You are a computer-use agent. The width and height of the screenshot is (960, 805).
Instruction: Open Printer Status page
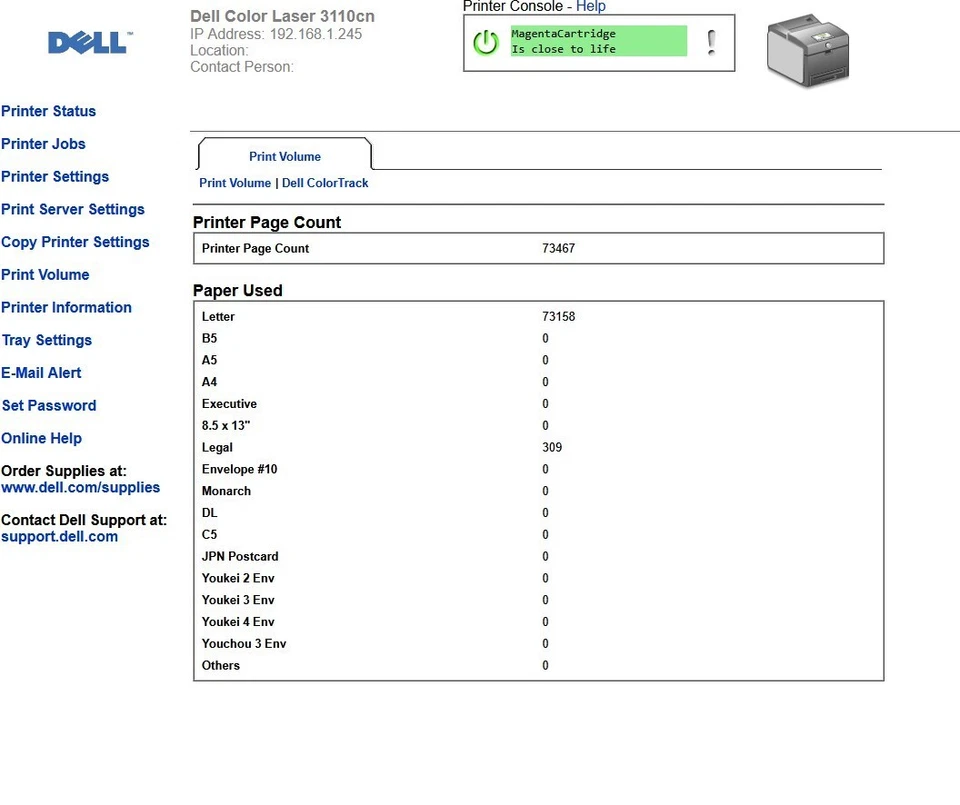(48, 111)
